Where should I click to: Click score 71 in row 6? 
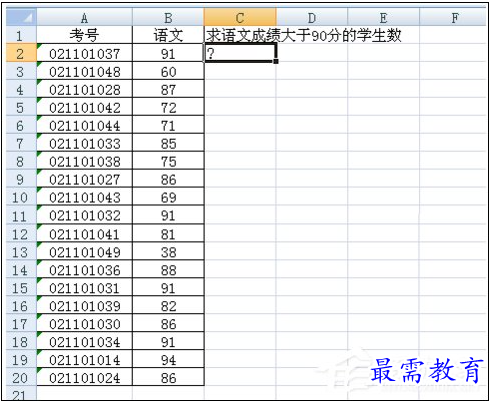tap(168, 125)
